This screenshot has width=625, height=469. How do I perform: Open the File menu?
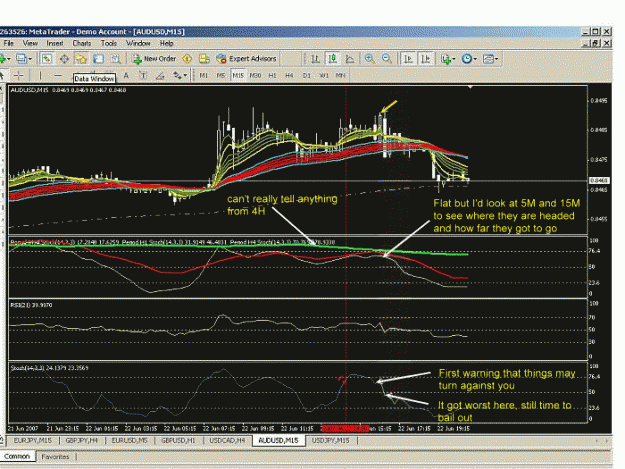coord(8,43)
